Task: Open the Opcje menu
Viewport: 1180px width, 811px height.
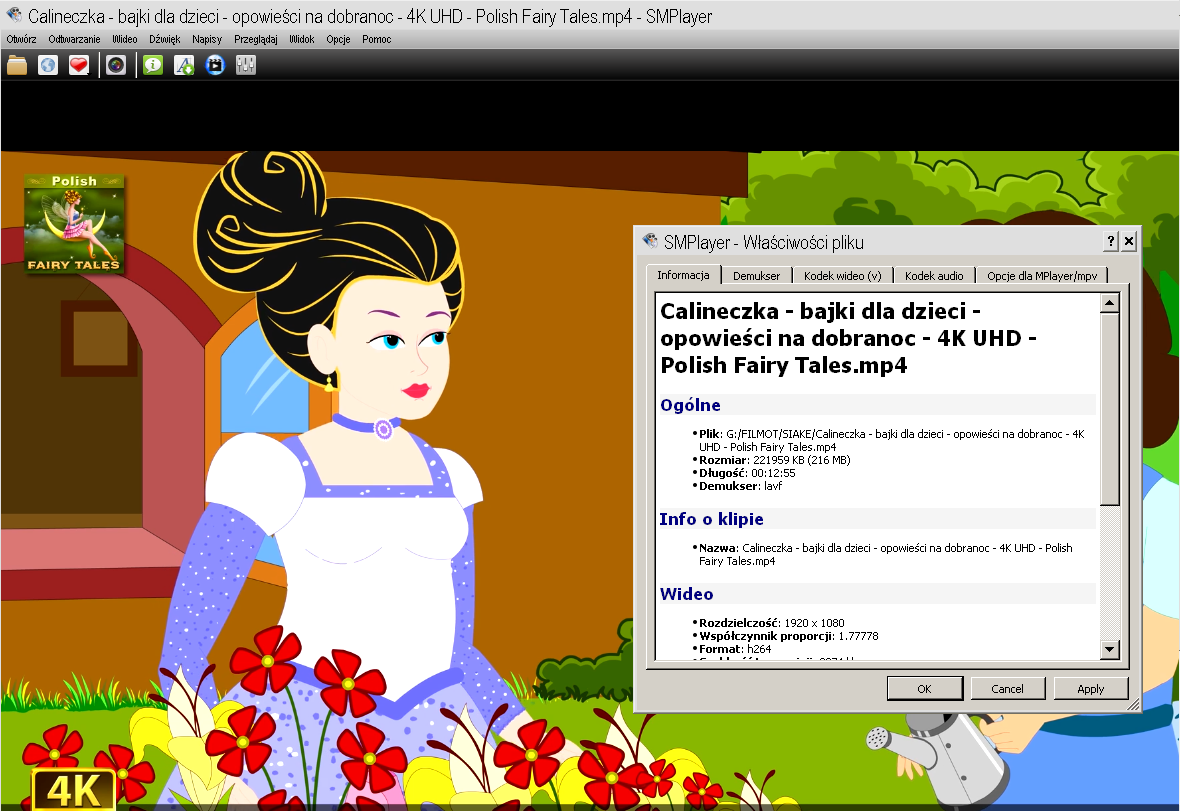Action: (x=339, y=39)
